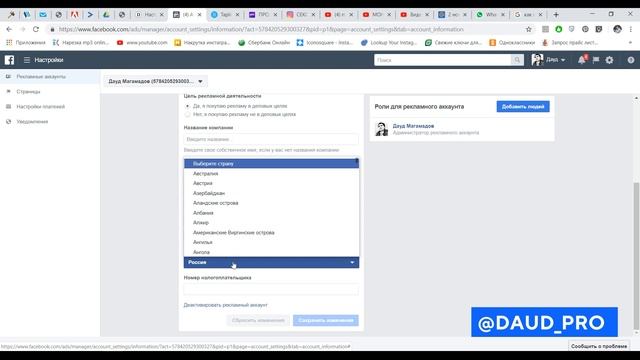
Task: Open Chrome three-dot menu
Action: pos(631,29)
